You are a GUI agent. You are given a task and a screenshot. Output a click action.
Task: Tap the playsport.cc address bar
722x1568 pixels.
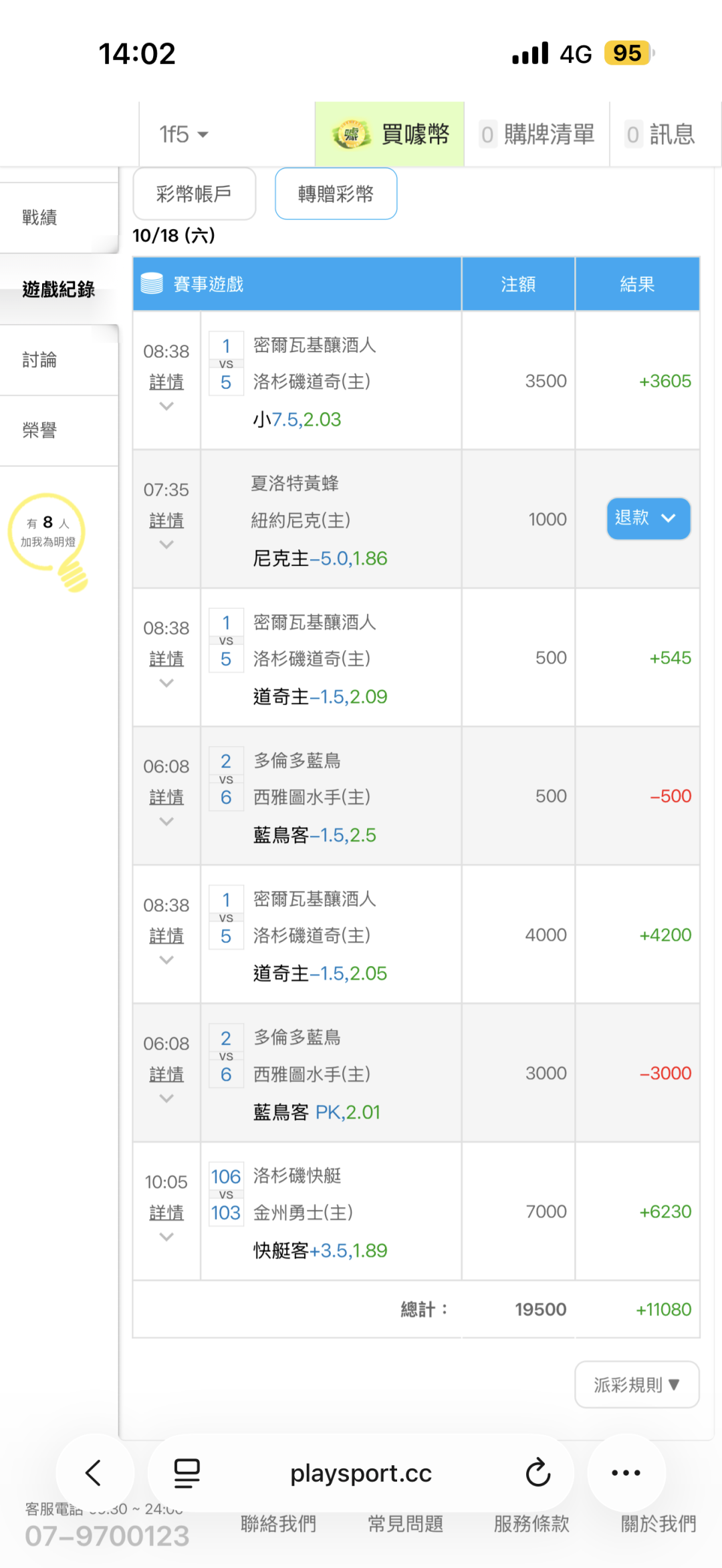tap(361, 1472)
